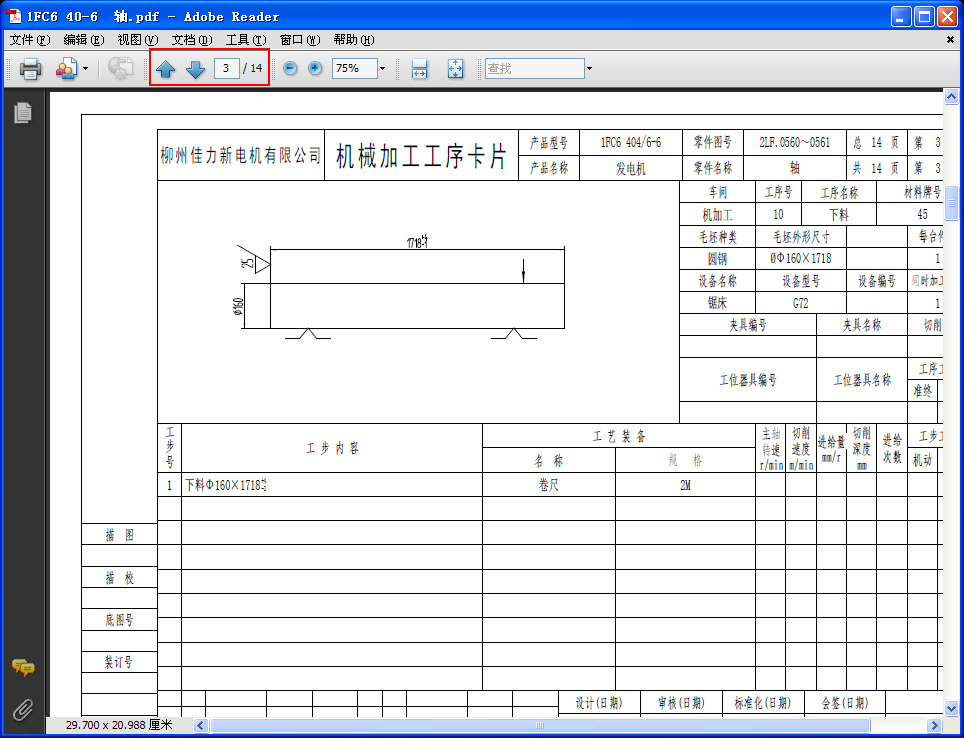964x738 pixels.
Task: Click company name 柳州佳力新电机有限公司
Action: [241, 156]
